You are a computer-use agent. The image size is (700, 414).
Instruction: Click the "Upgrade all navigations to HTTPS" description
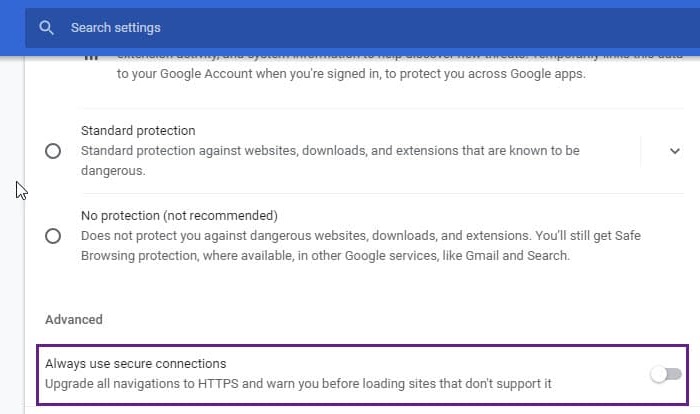click(x=298, y=384)
